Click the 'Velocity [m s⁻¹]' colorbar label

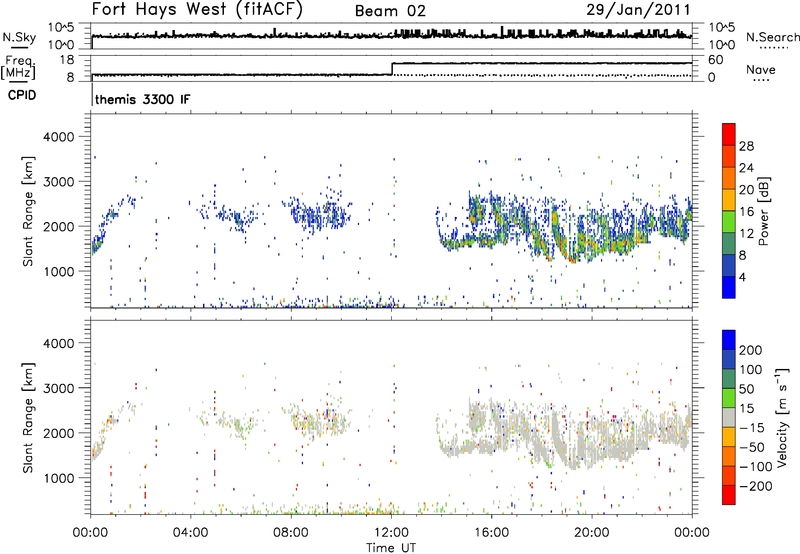click(x=781, y=417)
